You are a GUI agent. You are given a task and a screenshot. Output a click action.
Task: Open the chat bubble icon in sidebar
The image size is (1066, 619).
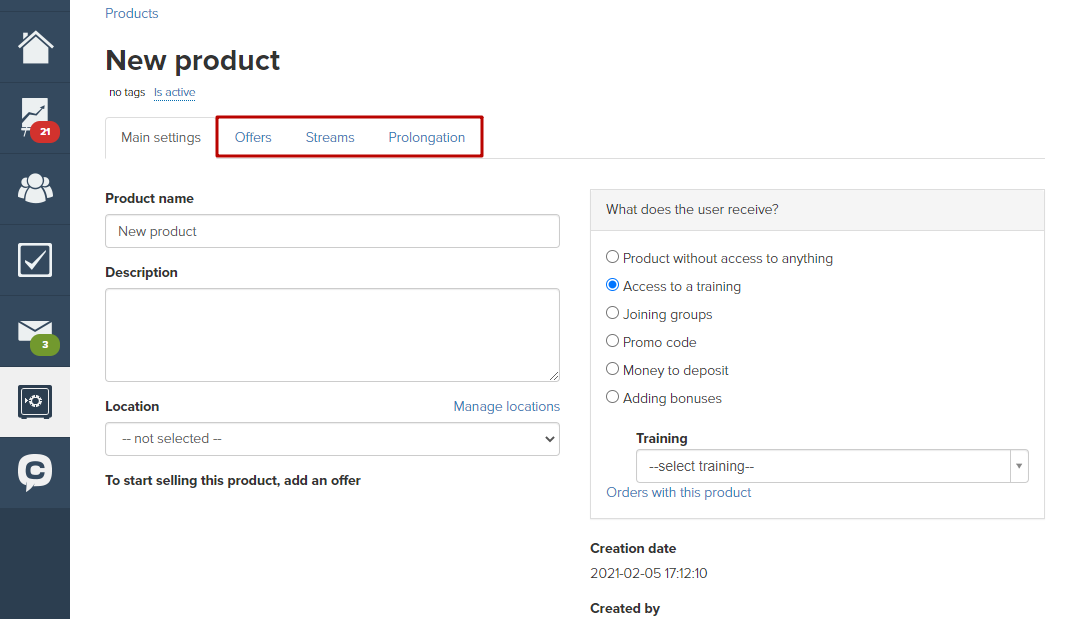[x=35, y=472]
